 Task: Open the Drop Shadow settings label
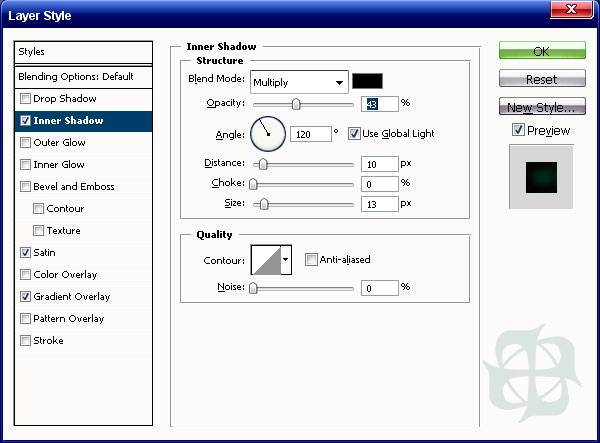pos(65,99)
